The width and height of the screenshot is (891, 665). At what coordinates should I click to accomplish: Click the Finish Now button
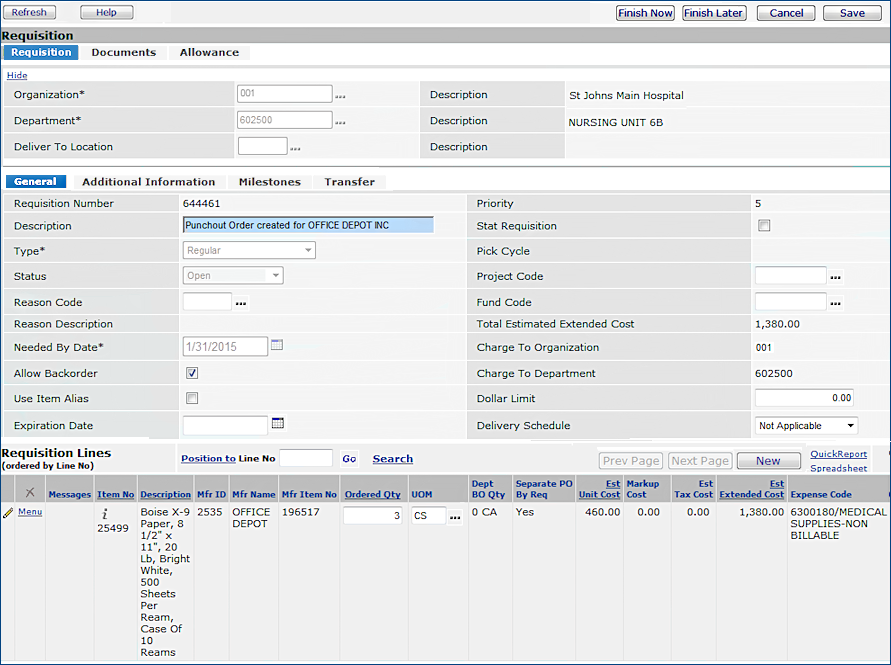(645, 13)
